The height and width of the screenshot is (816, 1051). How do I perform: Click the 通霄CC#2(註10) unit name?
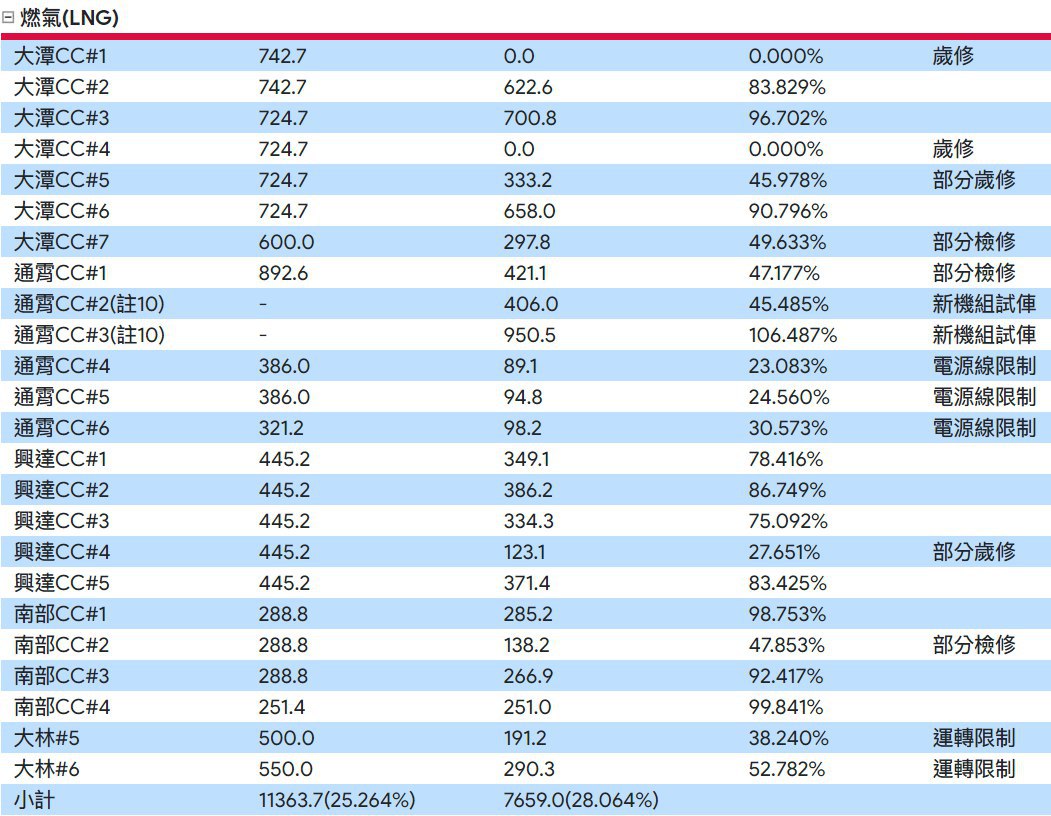coord(89,304)
